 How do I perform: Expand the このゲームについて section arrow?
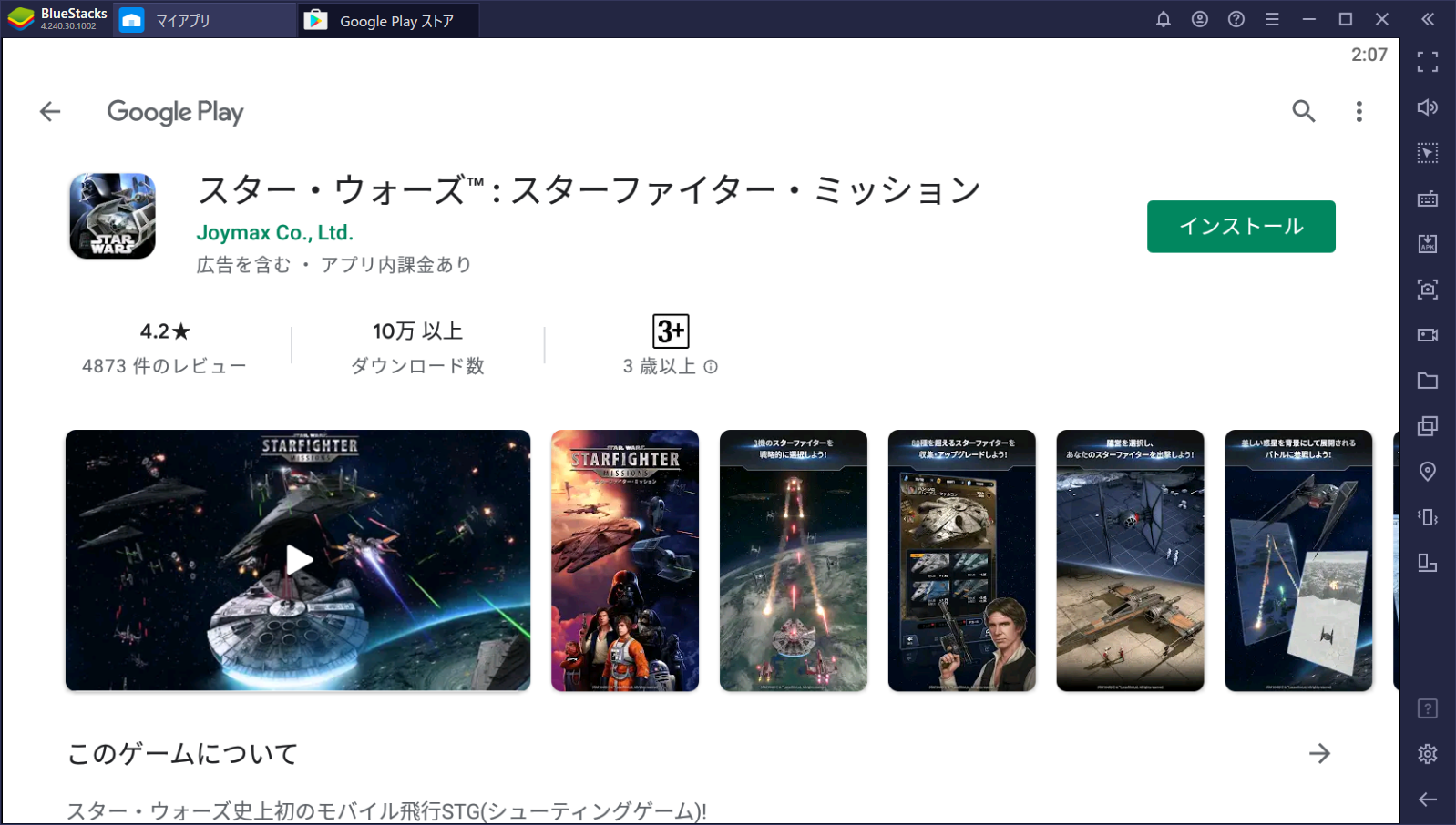click(1319, 753)
